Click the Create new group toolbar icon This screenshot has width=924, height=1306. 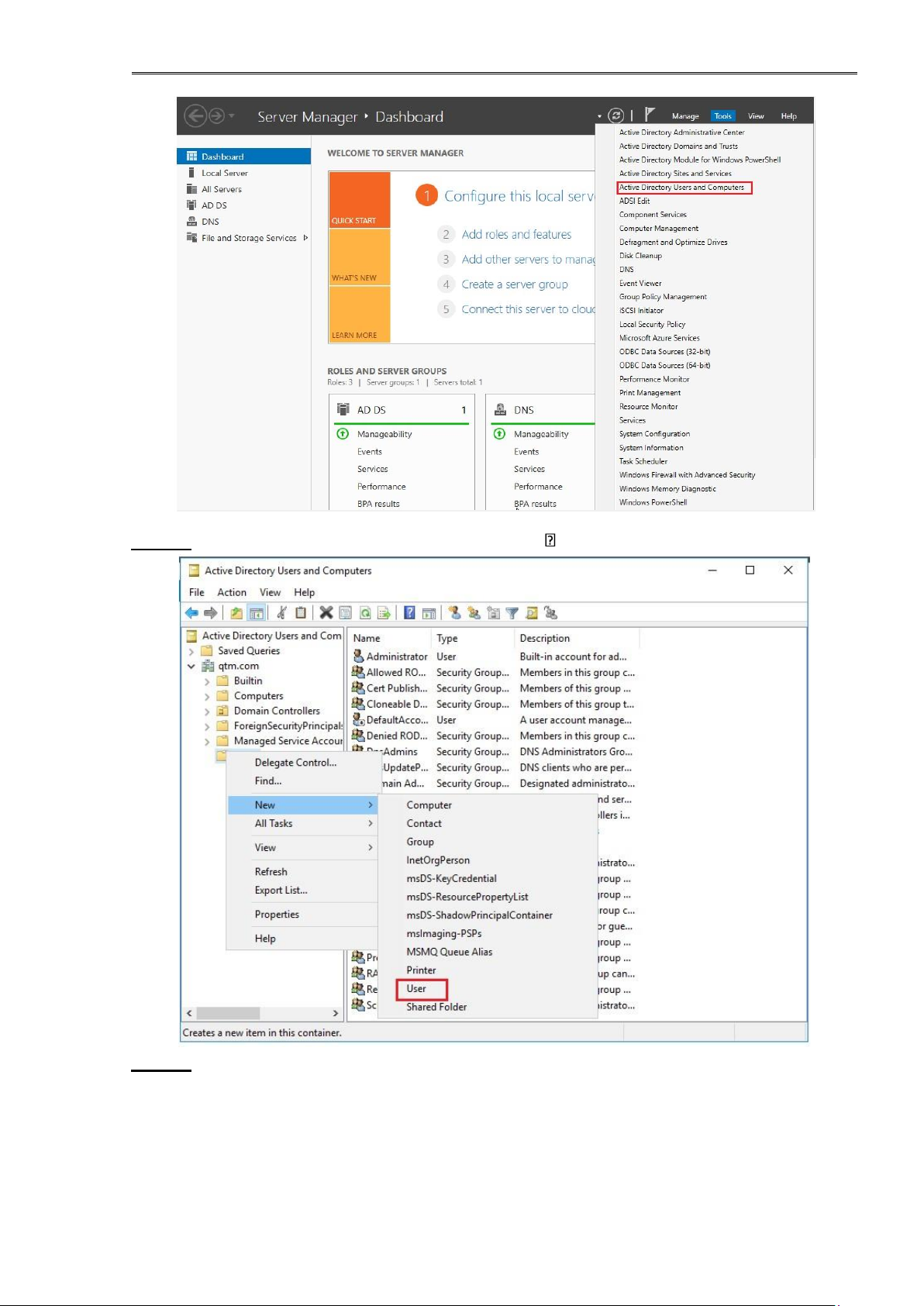[x=474, y=613]
